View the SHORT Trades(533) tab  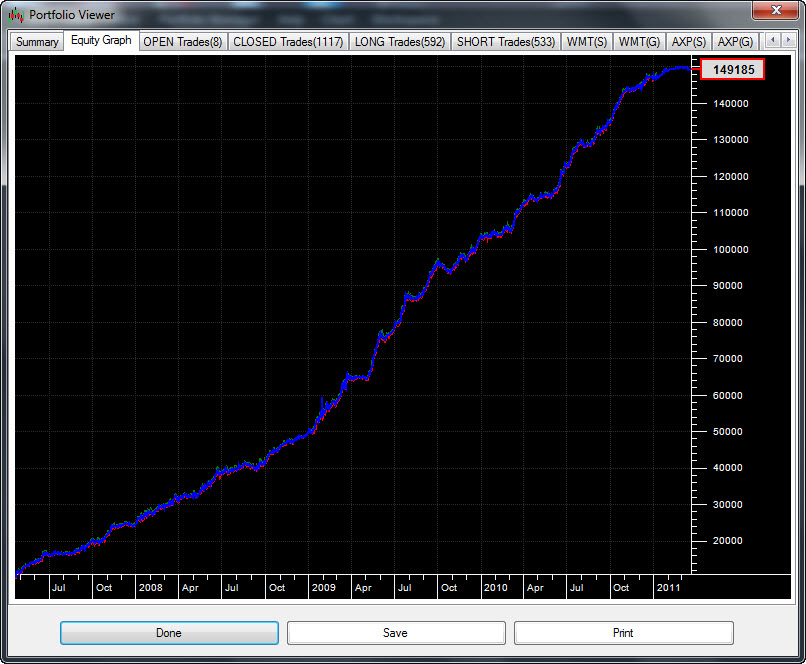(x=506, y=42)
